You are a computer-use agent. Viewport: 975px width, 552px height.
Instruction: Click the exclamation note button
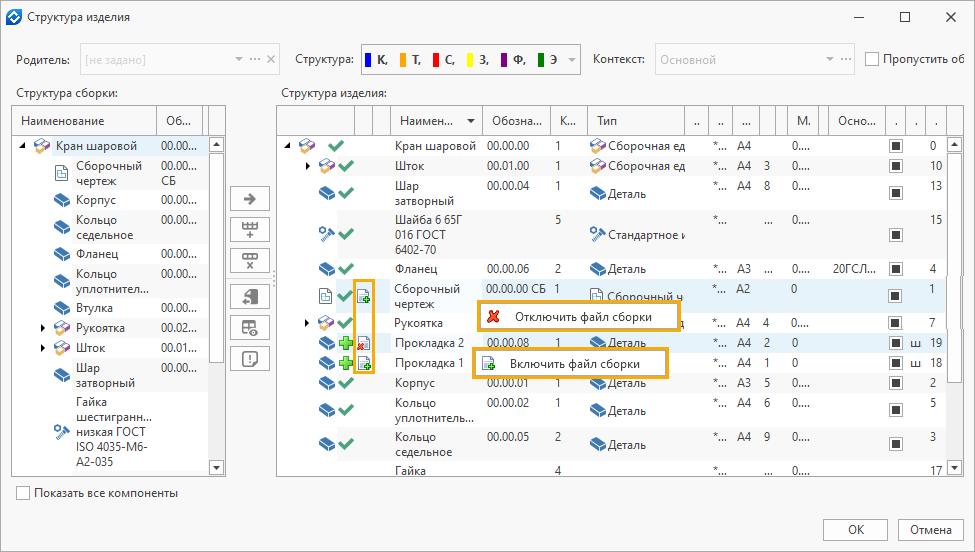point(250,359)
